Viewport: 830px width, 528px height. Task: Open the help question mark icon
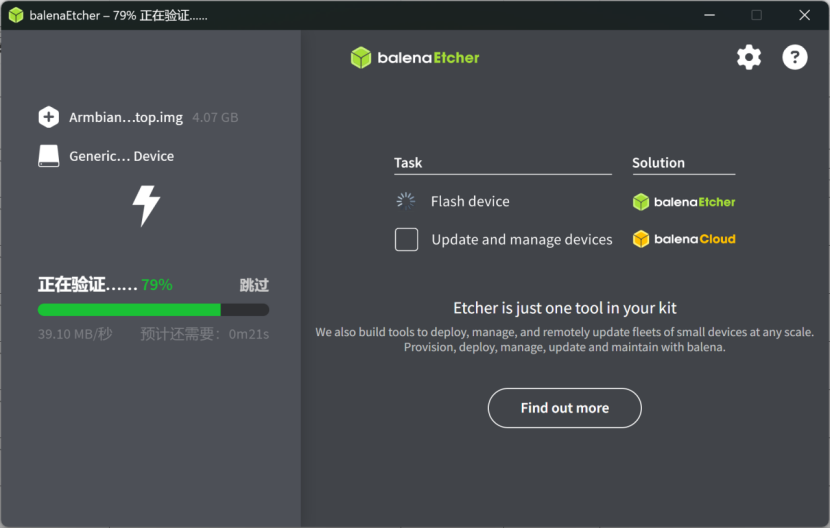[795, 57]
